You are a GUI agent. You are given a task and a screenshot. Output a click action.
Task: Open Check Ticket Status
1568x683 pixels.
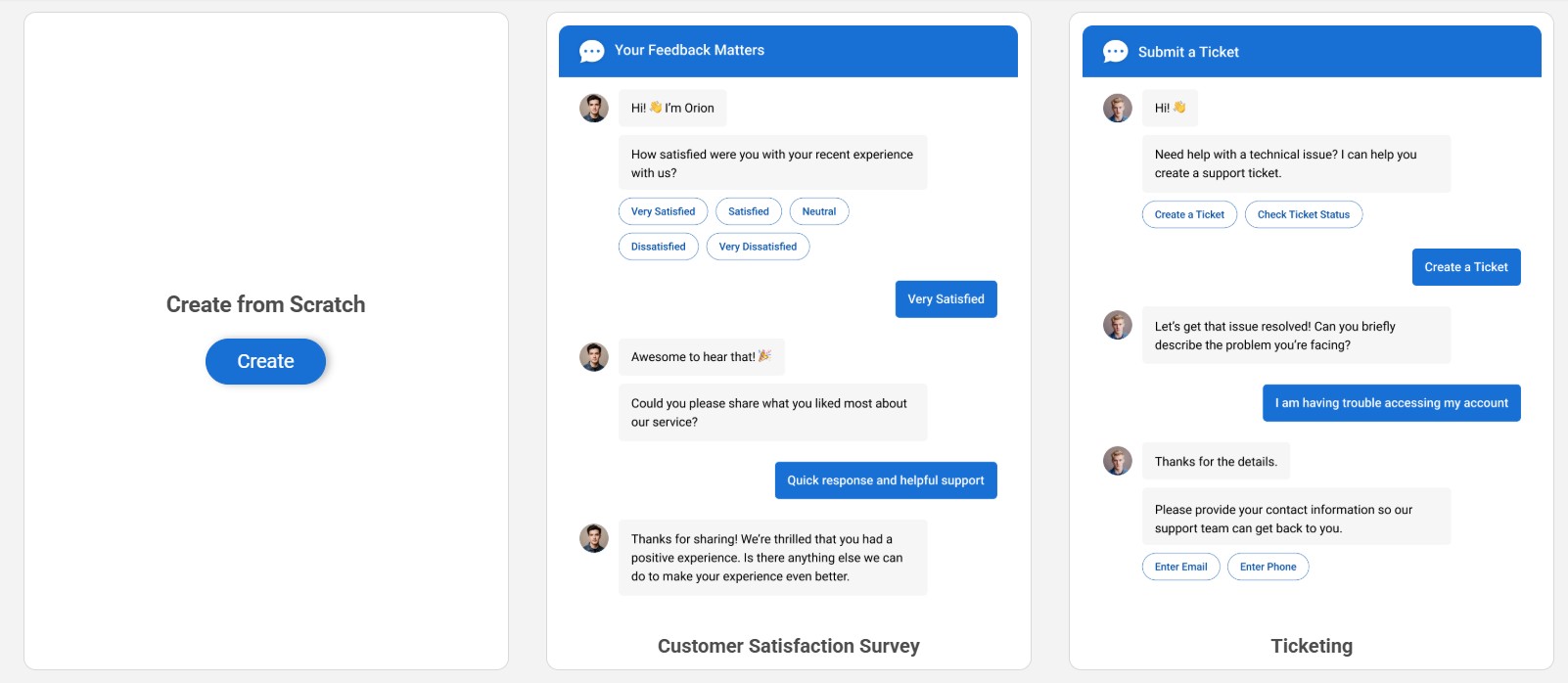tap(1303, 214)
